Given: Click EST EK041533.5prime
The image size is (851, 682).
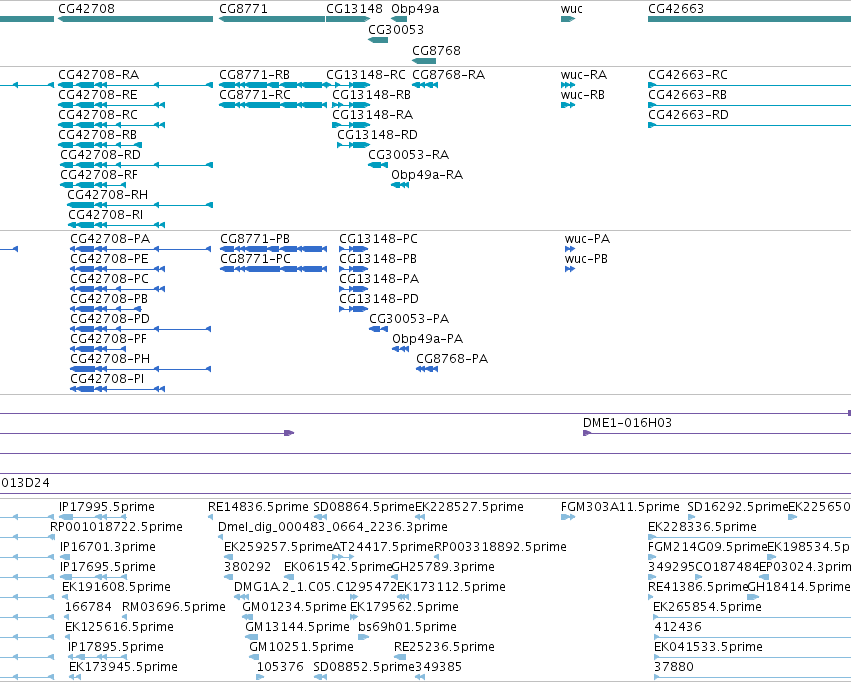Looking at the screenshot, I should click(x=708, y=647).
